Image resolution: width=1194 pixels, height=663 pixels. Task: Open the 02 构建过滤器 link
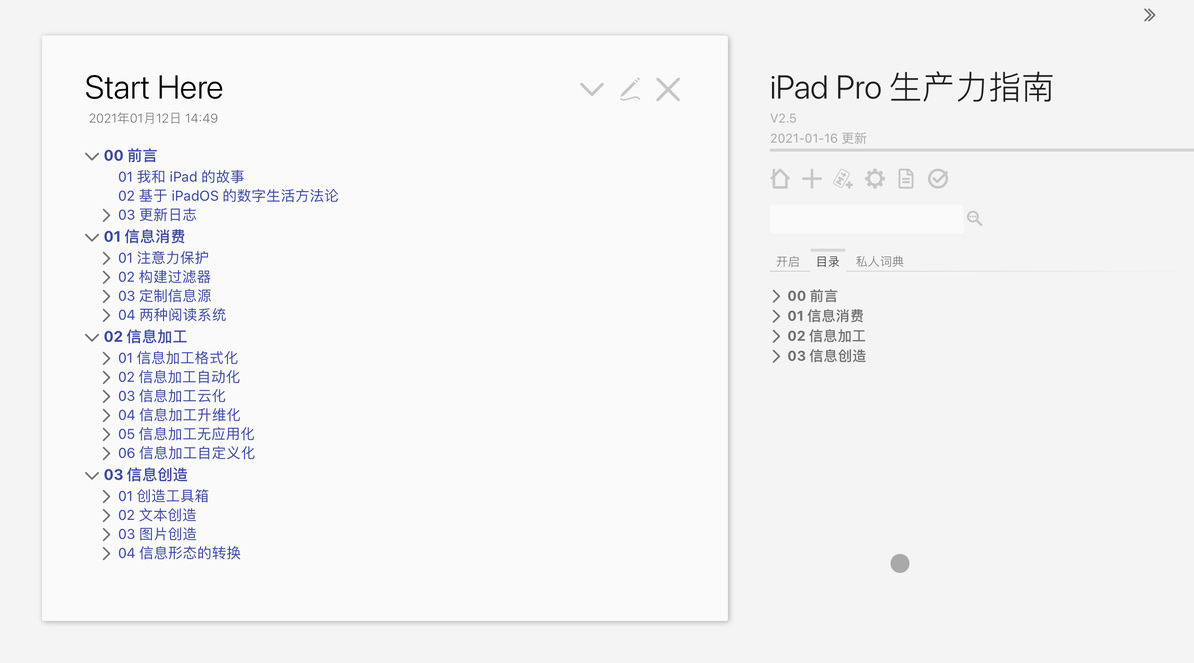coord(164,277)
